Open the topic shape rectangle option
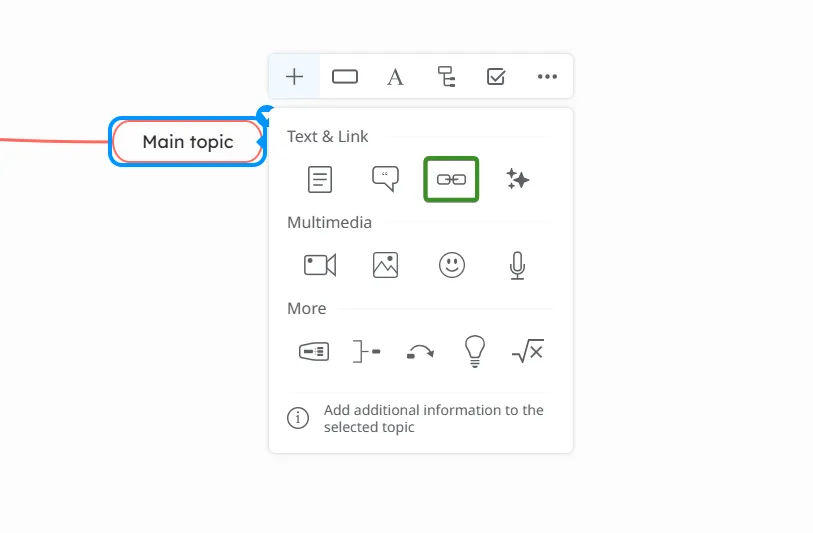Viewport: 813px width, 533px height. pyautogui.click(x=345, y=77)
